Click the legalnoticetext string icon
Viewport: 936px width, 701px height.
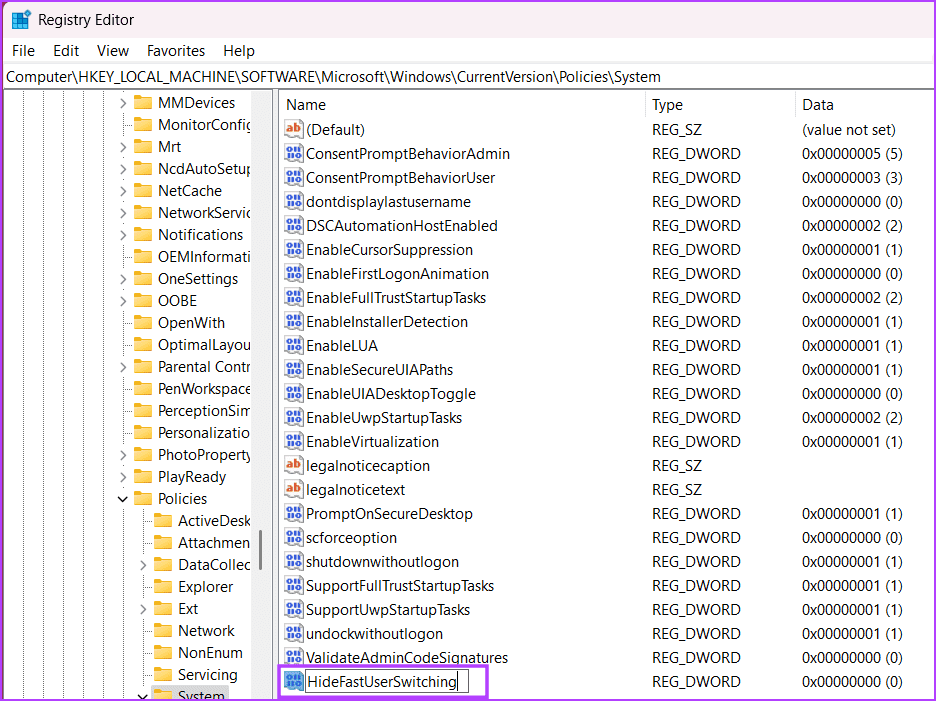point(293,489)
